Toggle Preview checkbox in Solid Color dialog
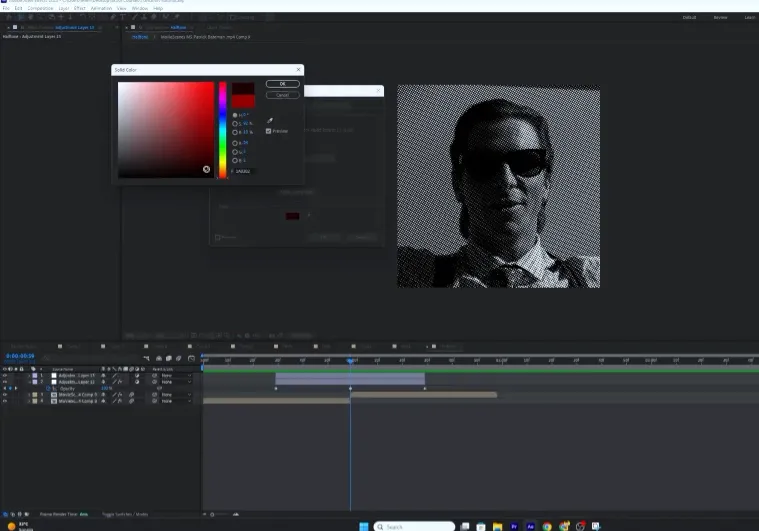 269,131
